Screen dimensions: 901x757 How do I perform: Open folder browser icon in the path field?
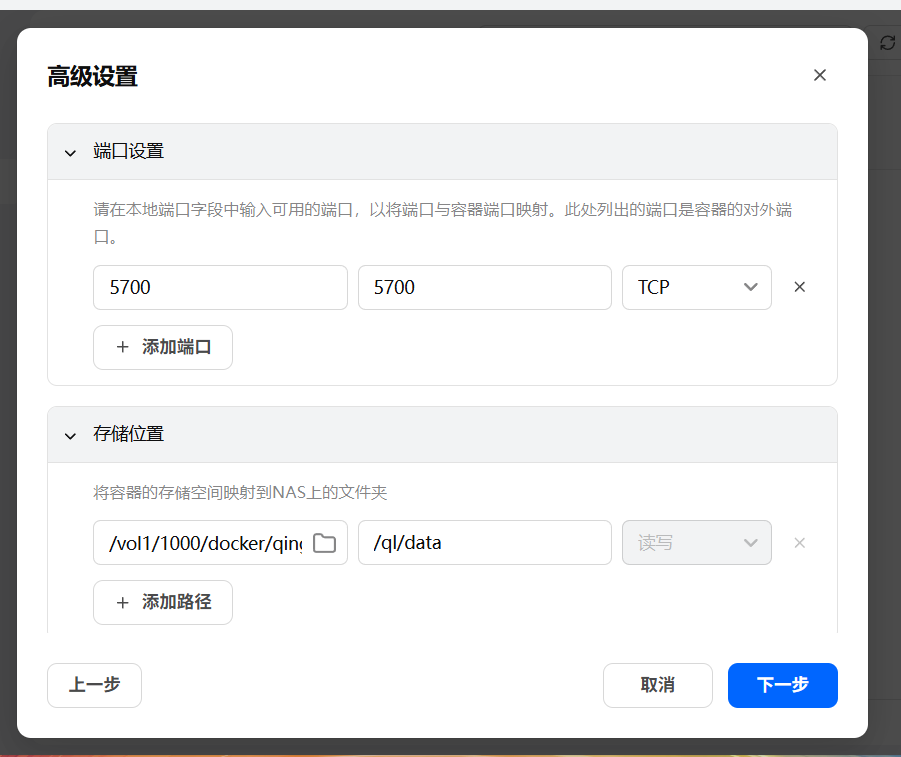click(x=324, y=543)
